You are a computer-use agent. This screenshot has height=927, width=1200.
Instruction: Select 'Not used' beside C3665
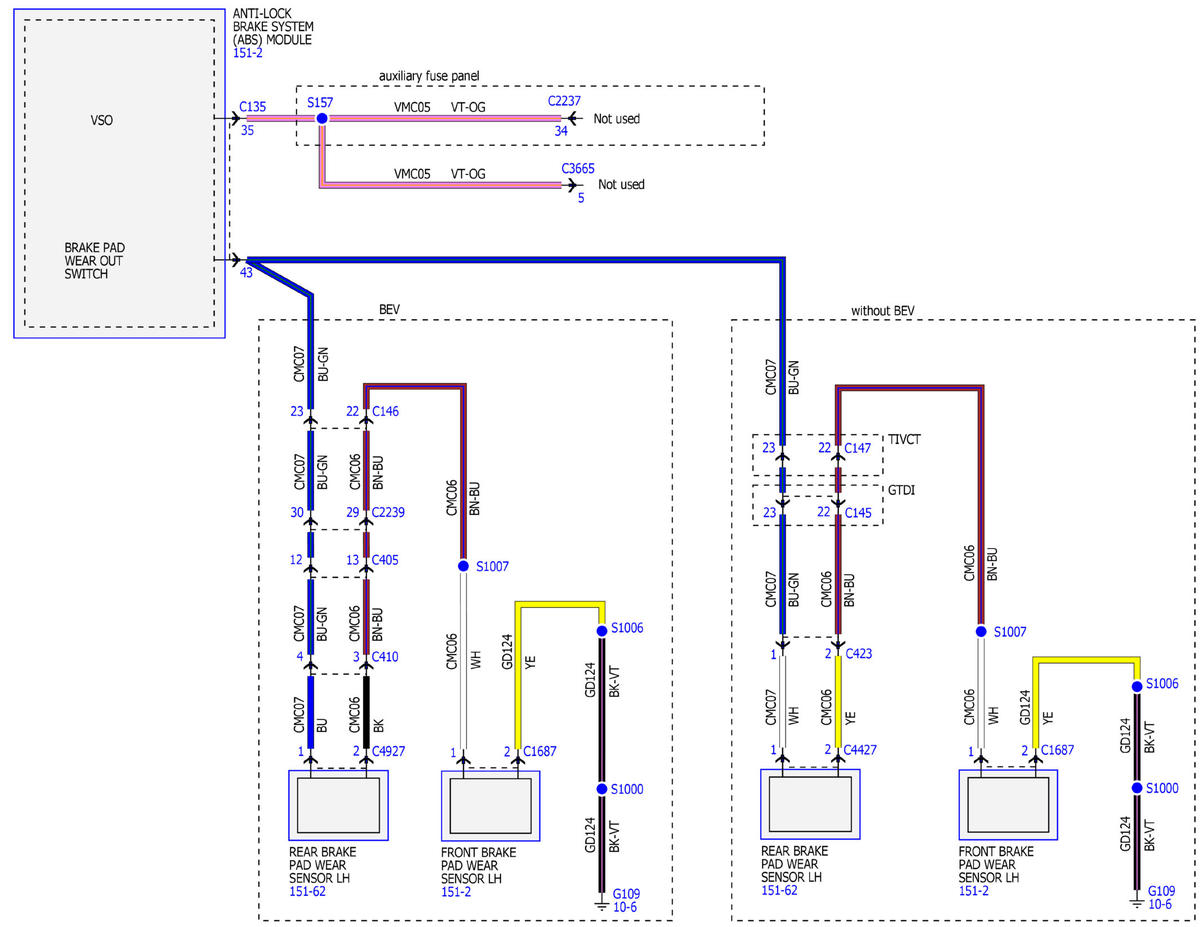(x=621, y=185)
